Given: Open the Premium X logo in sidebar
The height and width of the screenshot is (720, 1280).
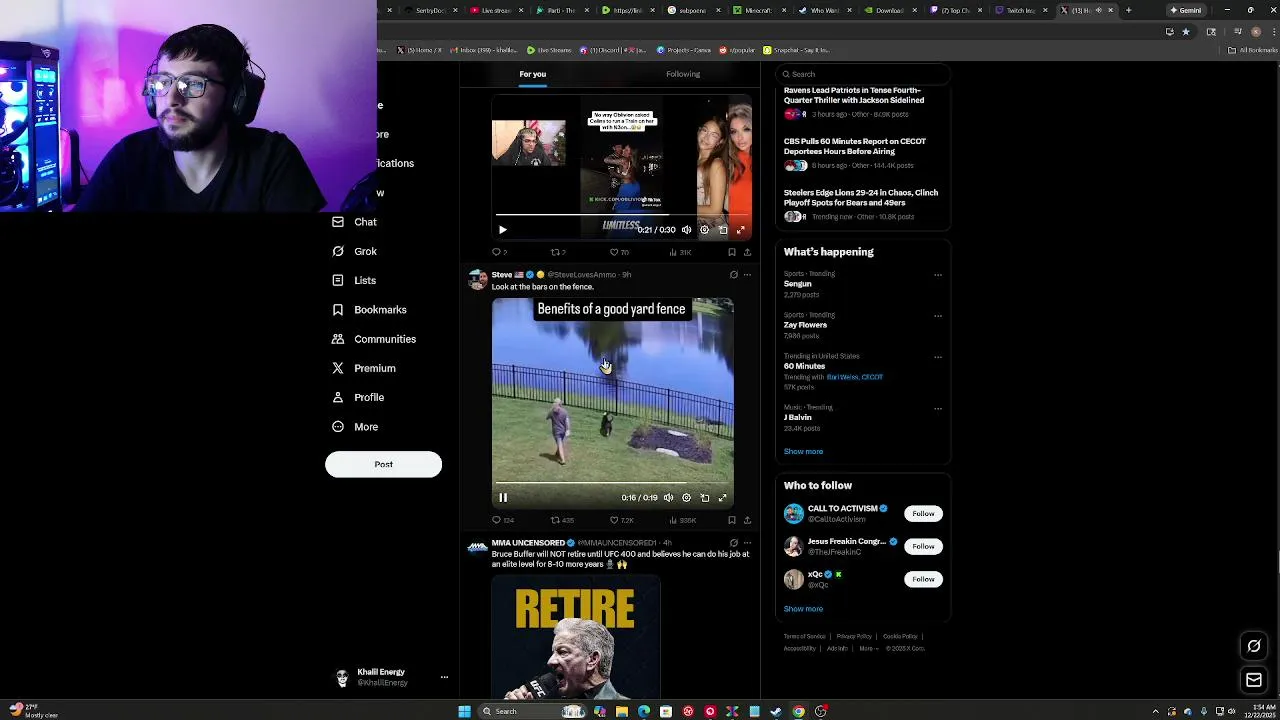Looking at the screenshot, I should point(338,368).
